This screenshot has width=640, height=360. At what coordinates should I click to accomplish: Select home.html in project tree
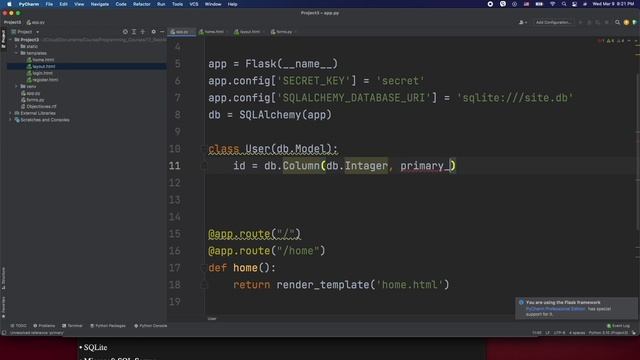click(43, 60)
